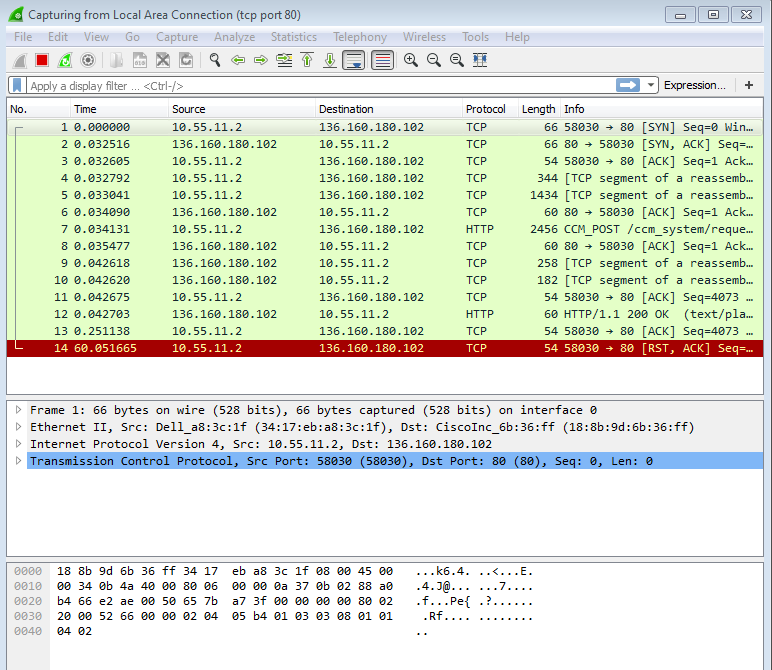772x670 pixels.
Task: Select packet 10 with length 182
Action: 385,280
